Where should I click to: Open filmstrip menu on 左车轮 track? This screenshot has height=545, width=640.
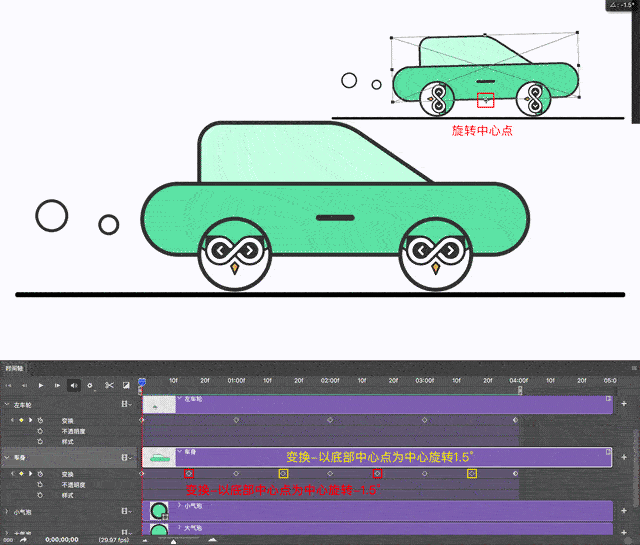[125, 404]
